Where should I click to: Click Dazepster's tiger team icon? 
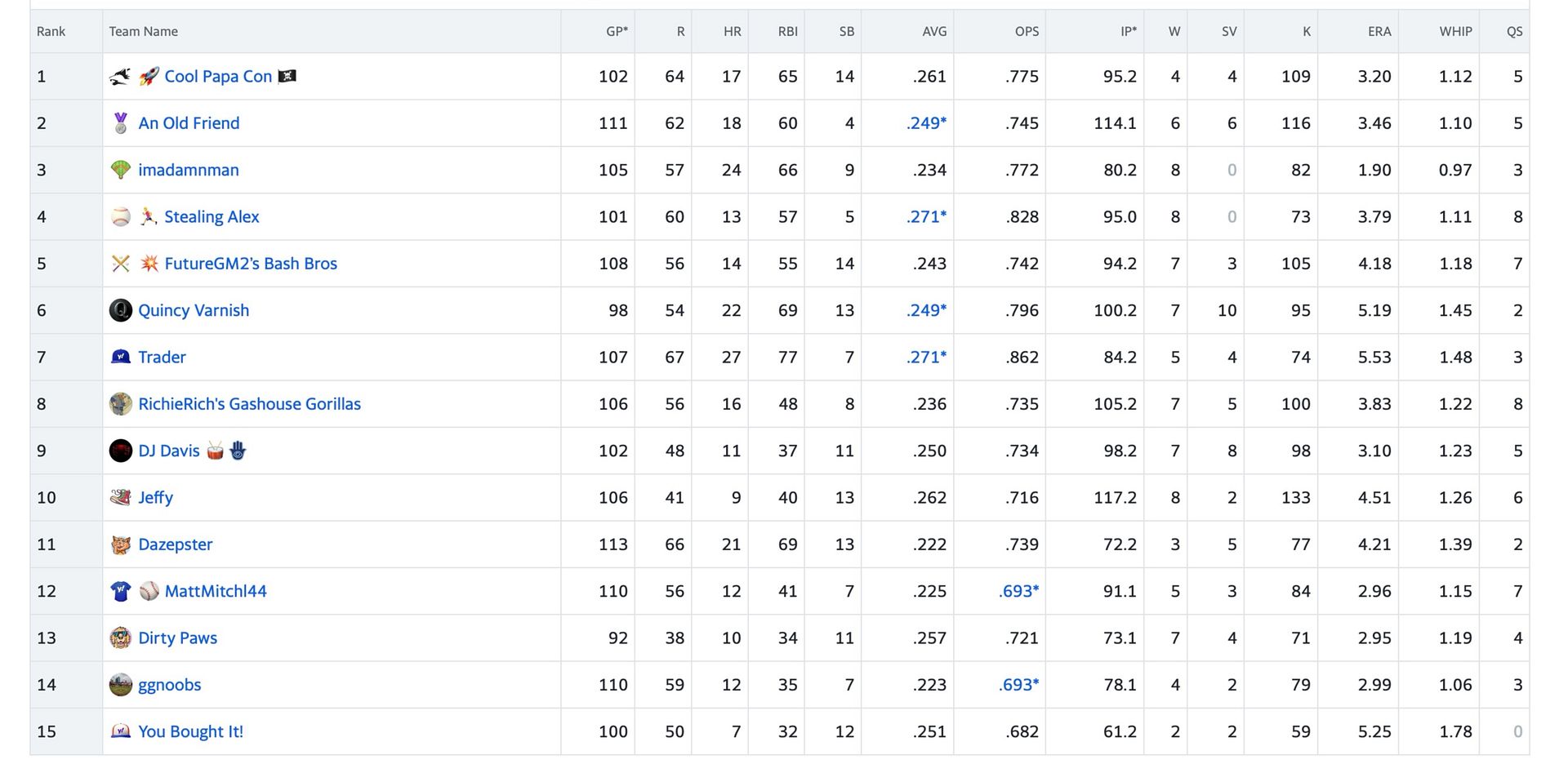(x=121, y=544)
